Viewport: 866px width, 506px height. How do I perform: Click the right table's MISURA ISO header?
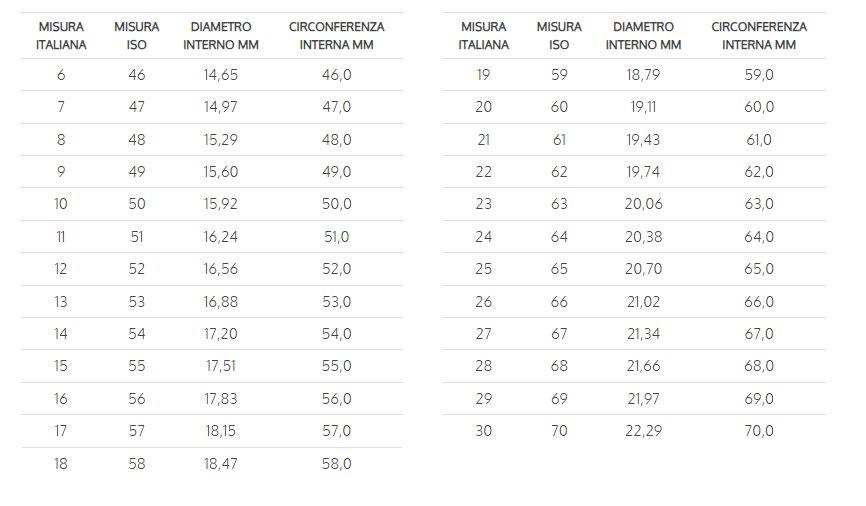(x=559, y=35)
